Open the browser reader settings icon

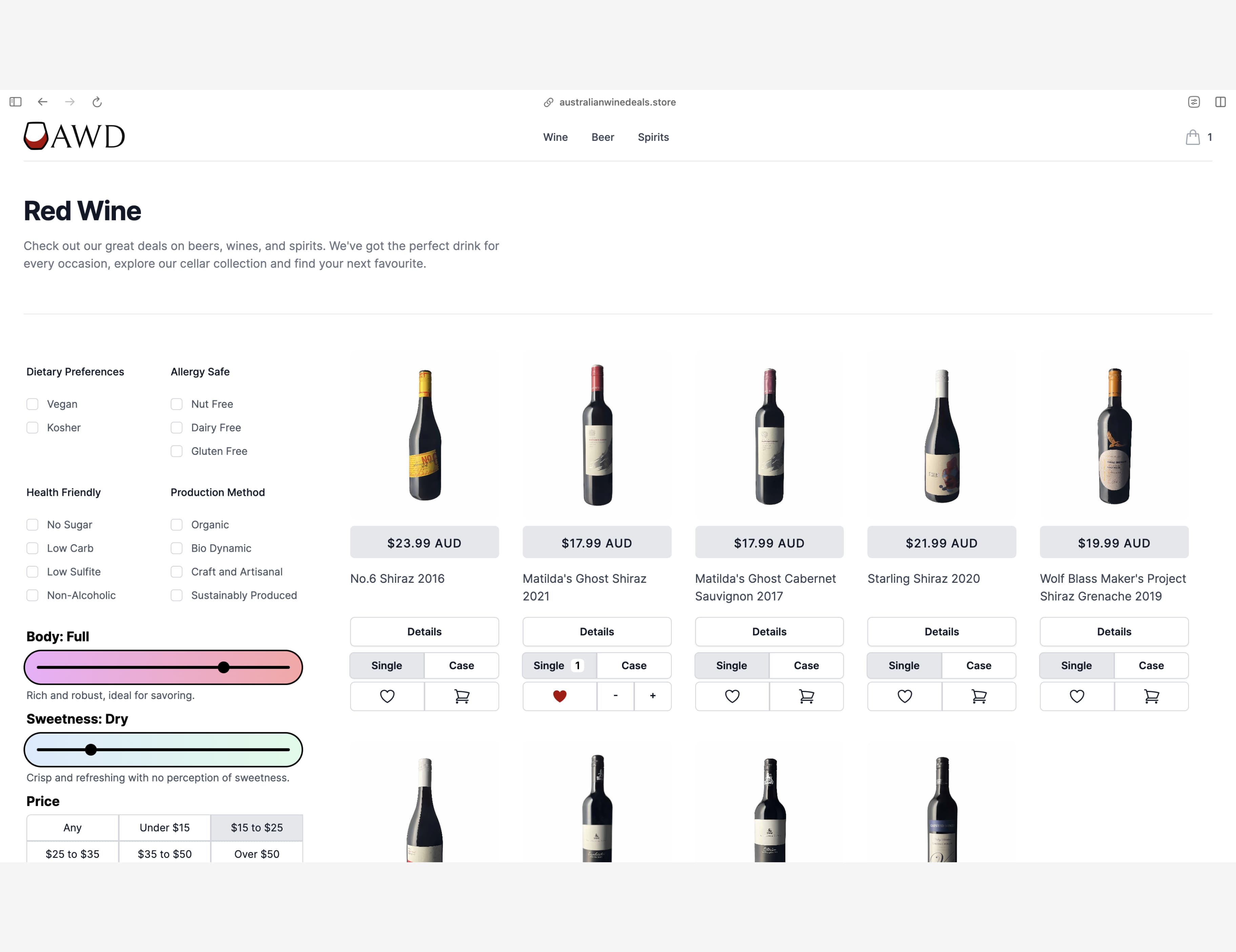1194,102
